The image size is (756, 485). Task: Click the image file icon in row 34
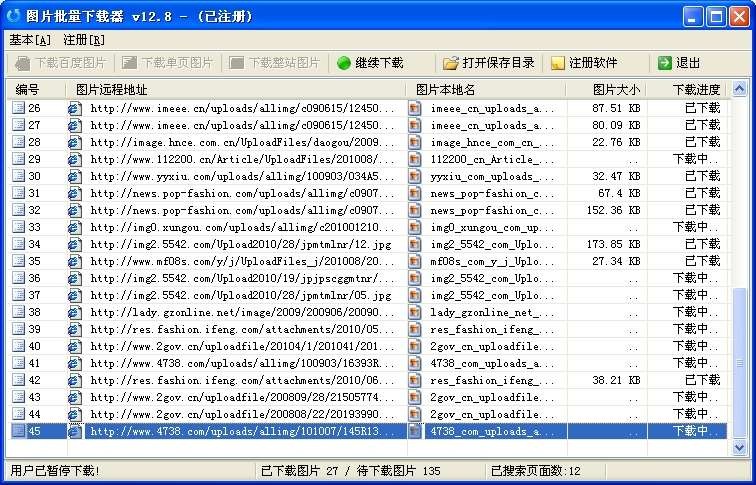point(415,244)
